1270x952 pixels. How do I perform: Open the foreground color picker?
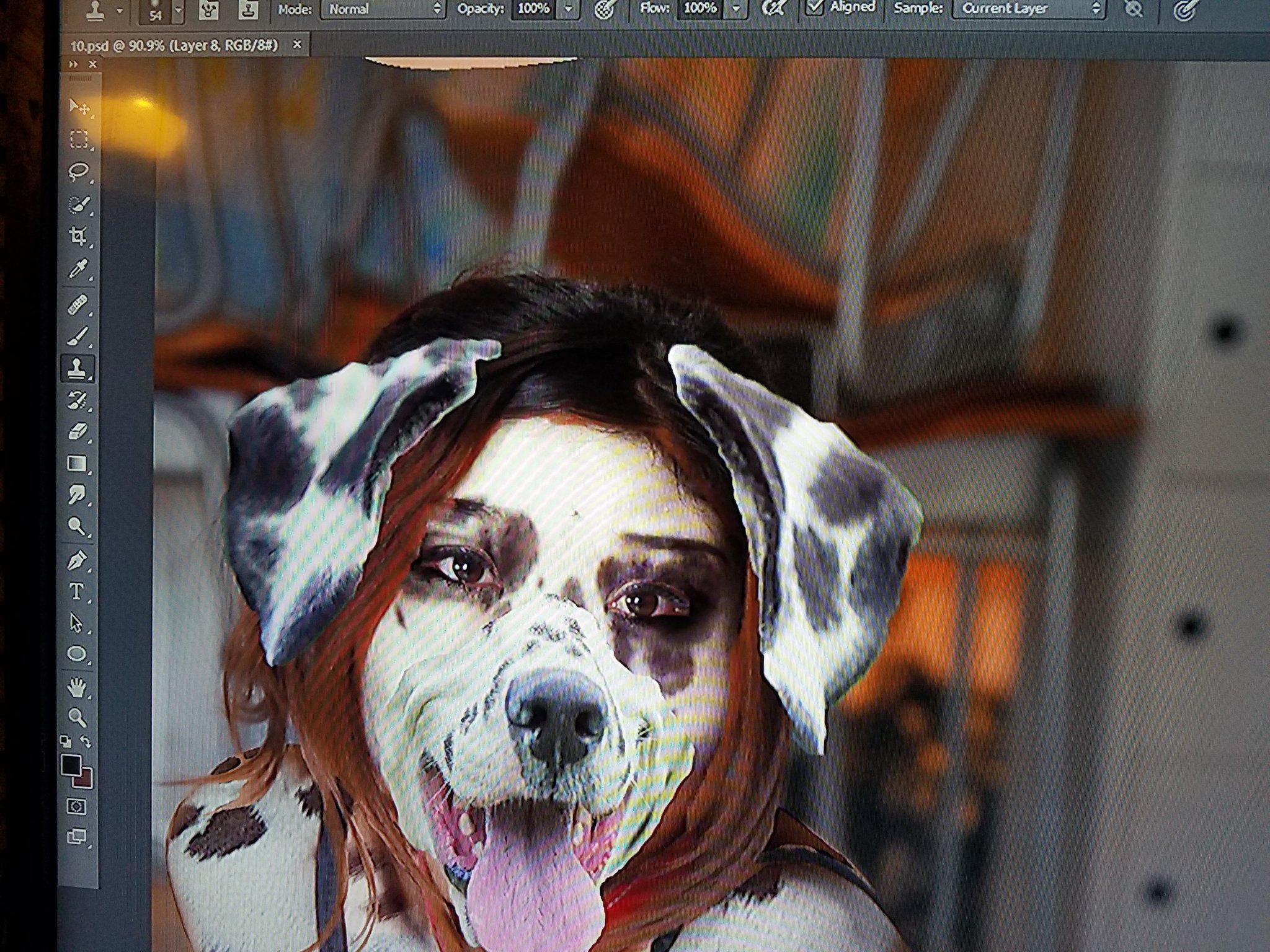coord(70,765)
